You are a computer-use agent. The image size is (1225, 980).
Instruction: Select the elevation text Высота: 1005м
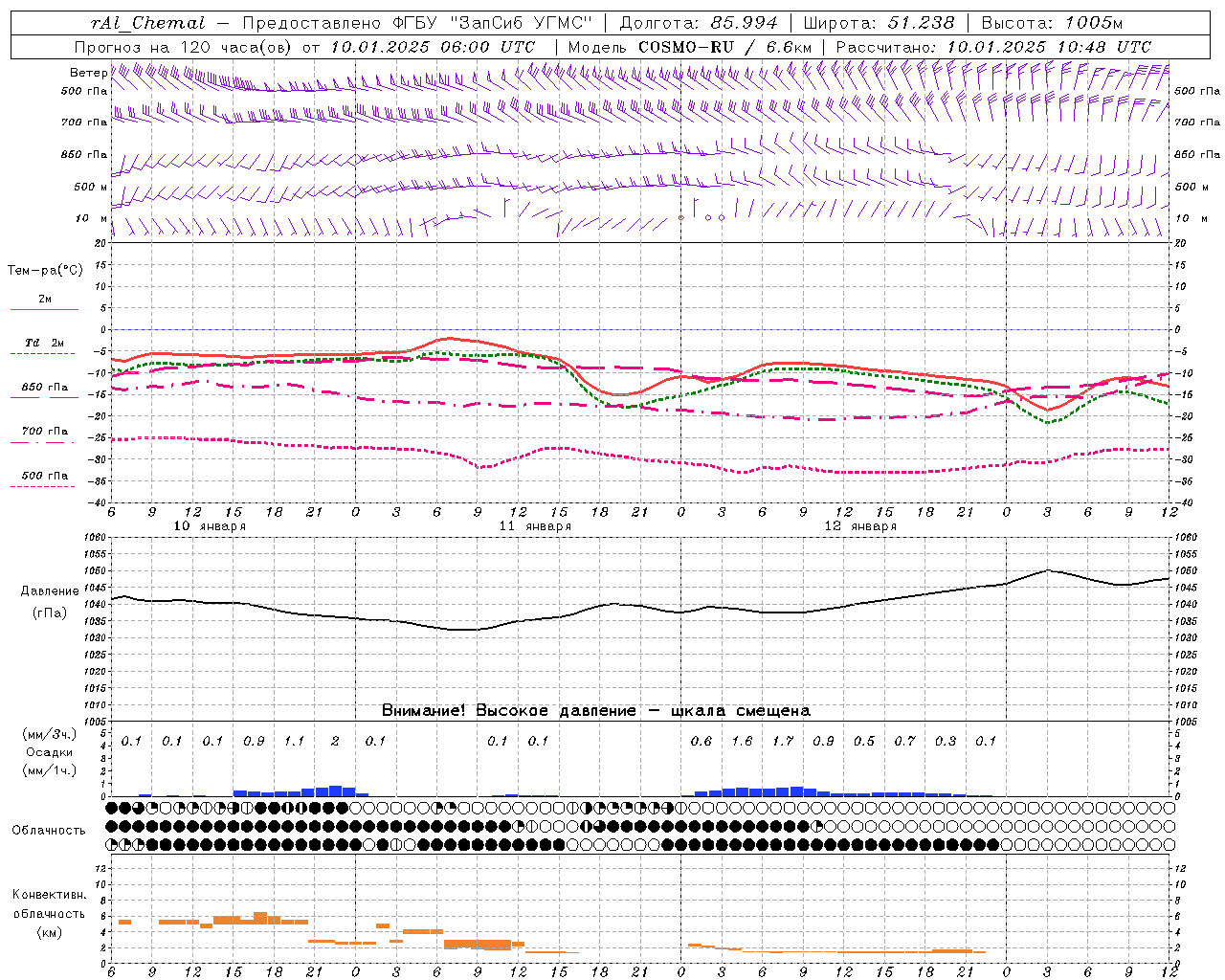1052,23
